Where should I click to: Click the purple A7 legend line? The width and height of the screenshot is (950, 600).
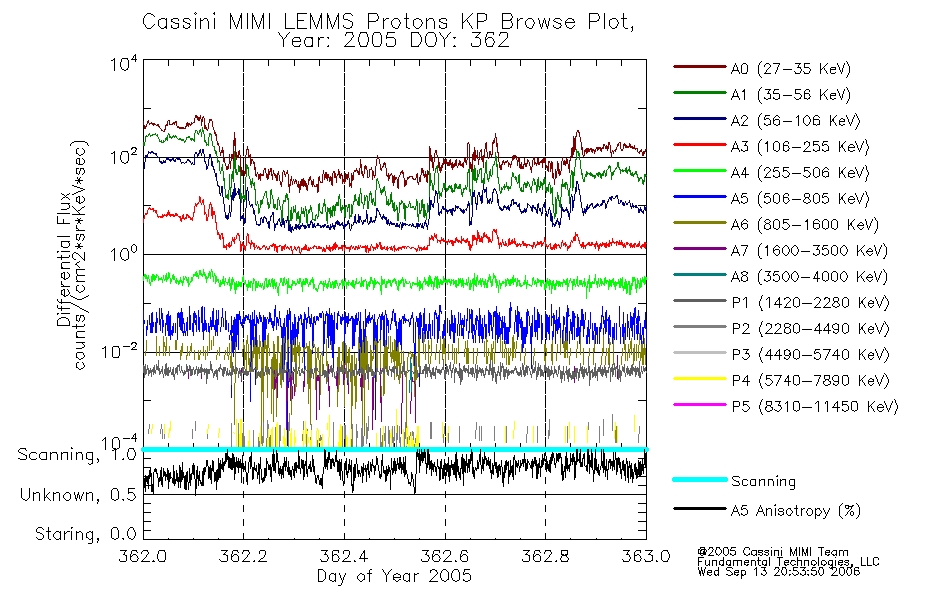pyautogui.click(x=699, y=248)
